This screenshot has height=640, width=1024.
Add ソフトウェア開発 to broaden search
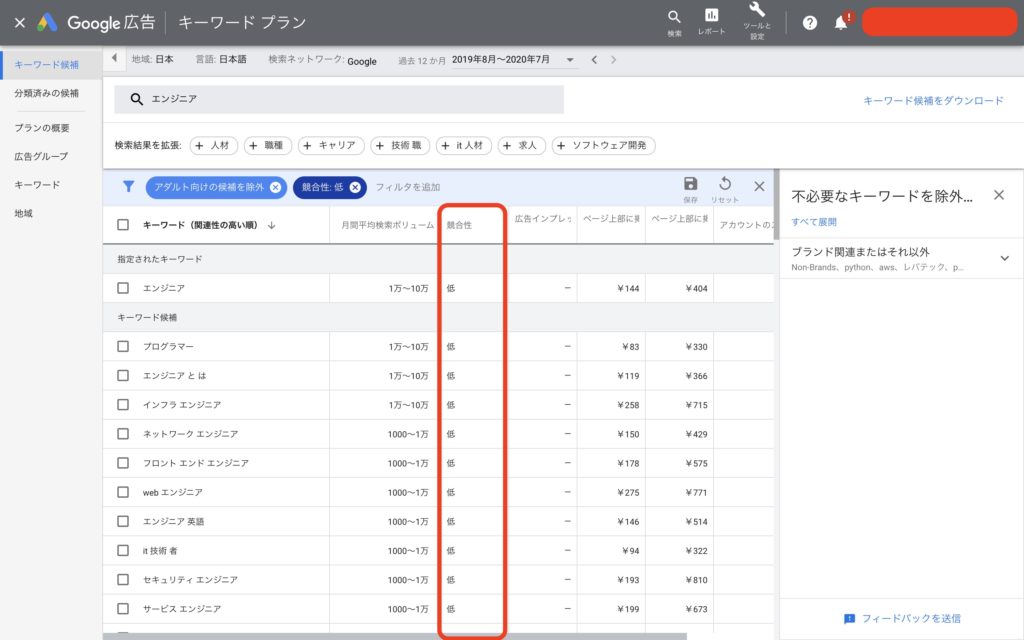pyautogui.click(x=603, y=146)
